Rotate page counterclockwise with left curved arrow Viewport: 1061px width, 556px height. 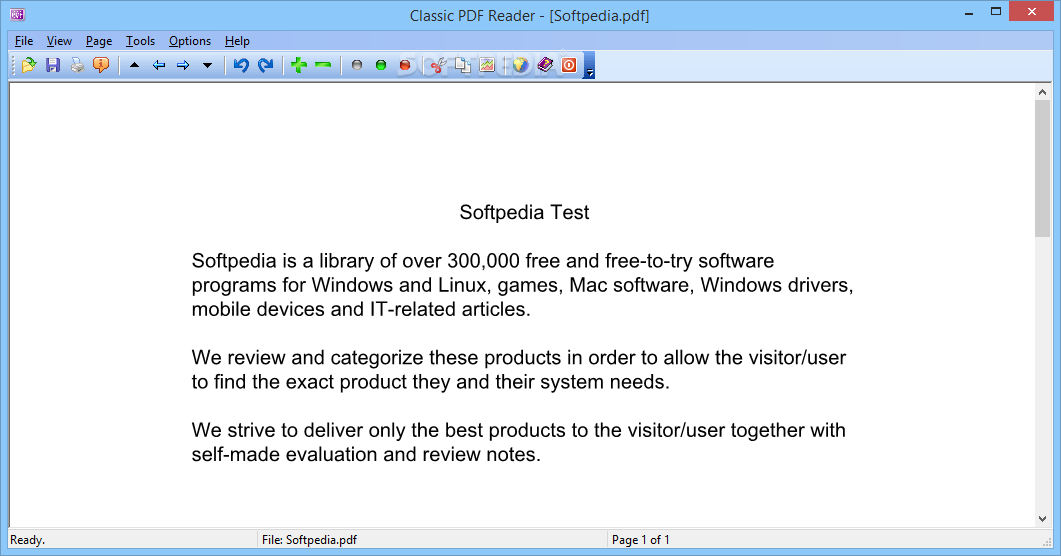coord(241,65)
